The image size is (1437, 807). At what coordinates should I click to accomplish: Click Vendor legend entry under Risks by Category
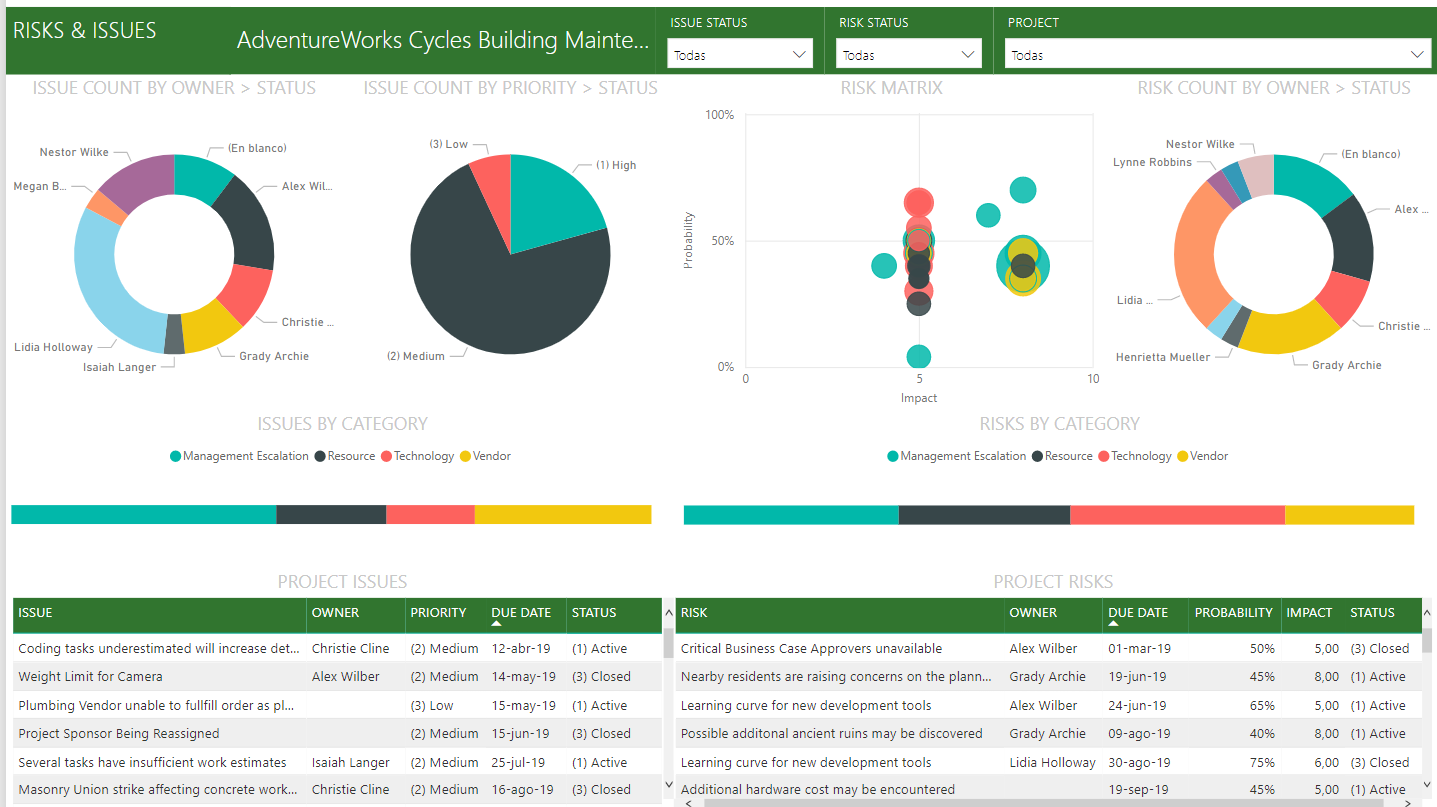1201,456
